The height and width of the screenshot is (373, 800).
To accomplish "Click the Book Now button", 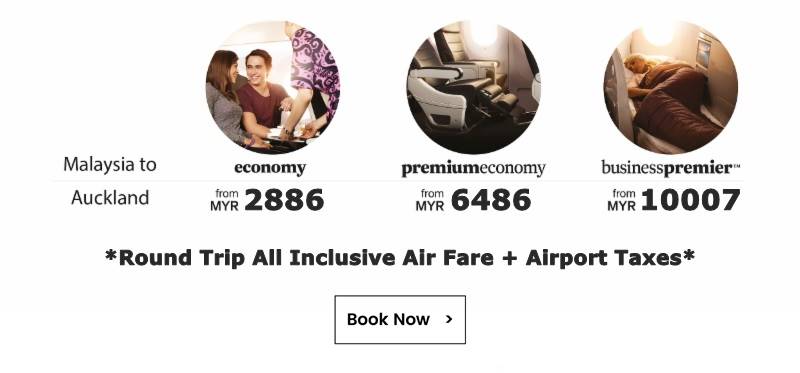I will (x=400, y=319).
